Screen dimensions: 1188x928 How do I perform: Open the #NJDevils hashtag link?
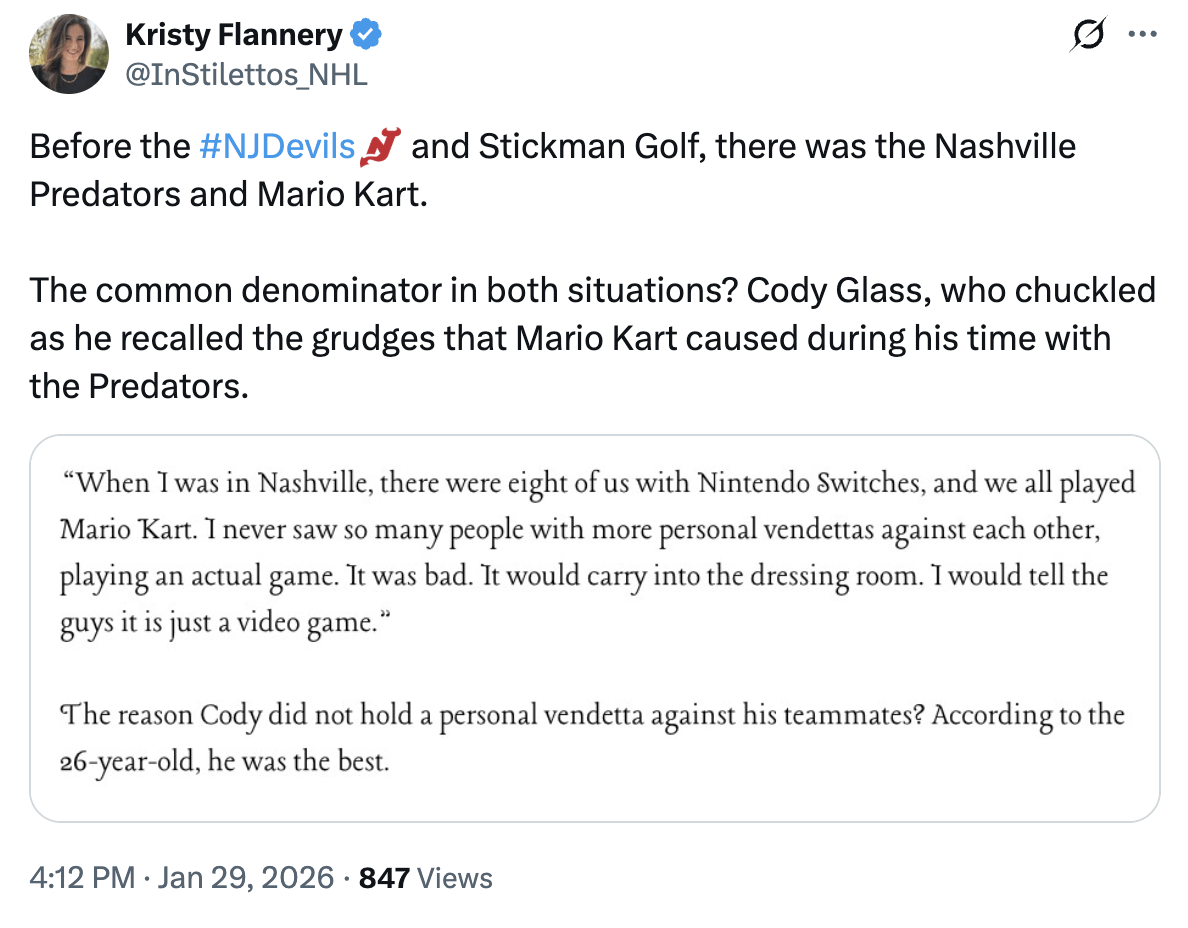277,147
